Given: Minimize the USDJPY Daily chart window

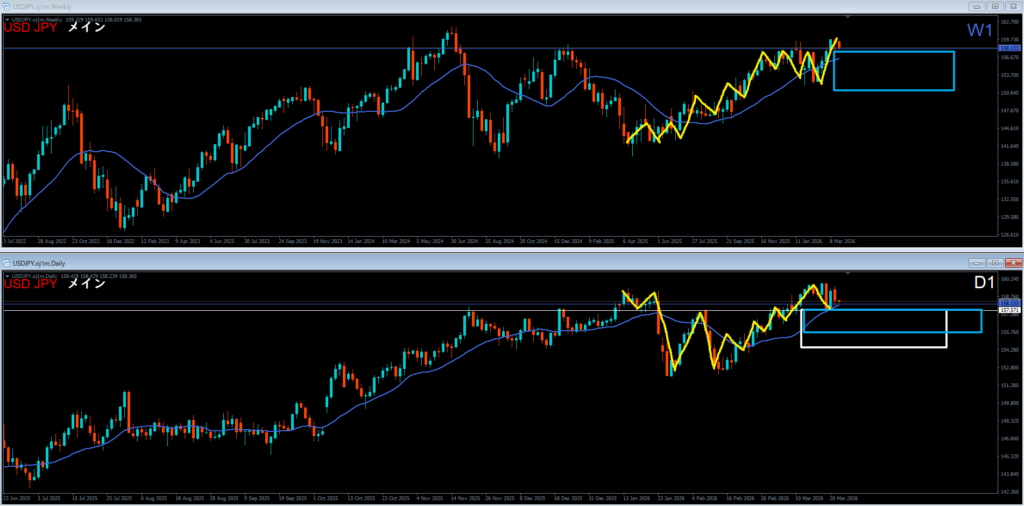Looking at the screenshot, I should tap(977, 262).
